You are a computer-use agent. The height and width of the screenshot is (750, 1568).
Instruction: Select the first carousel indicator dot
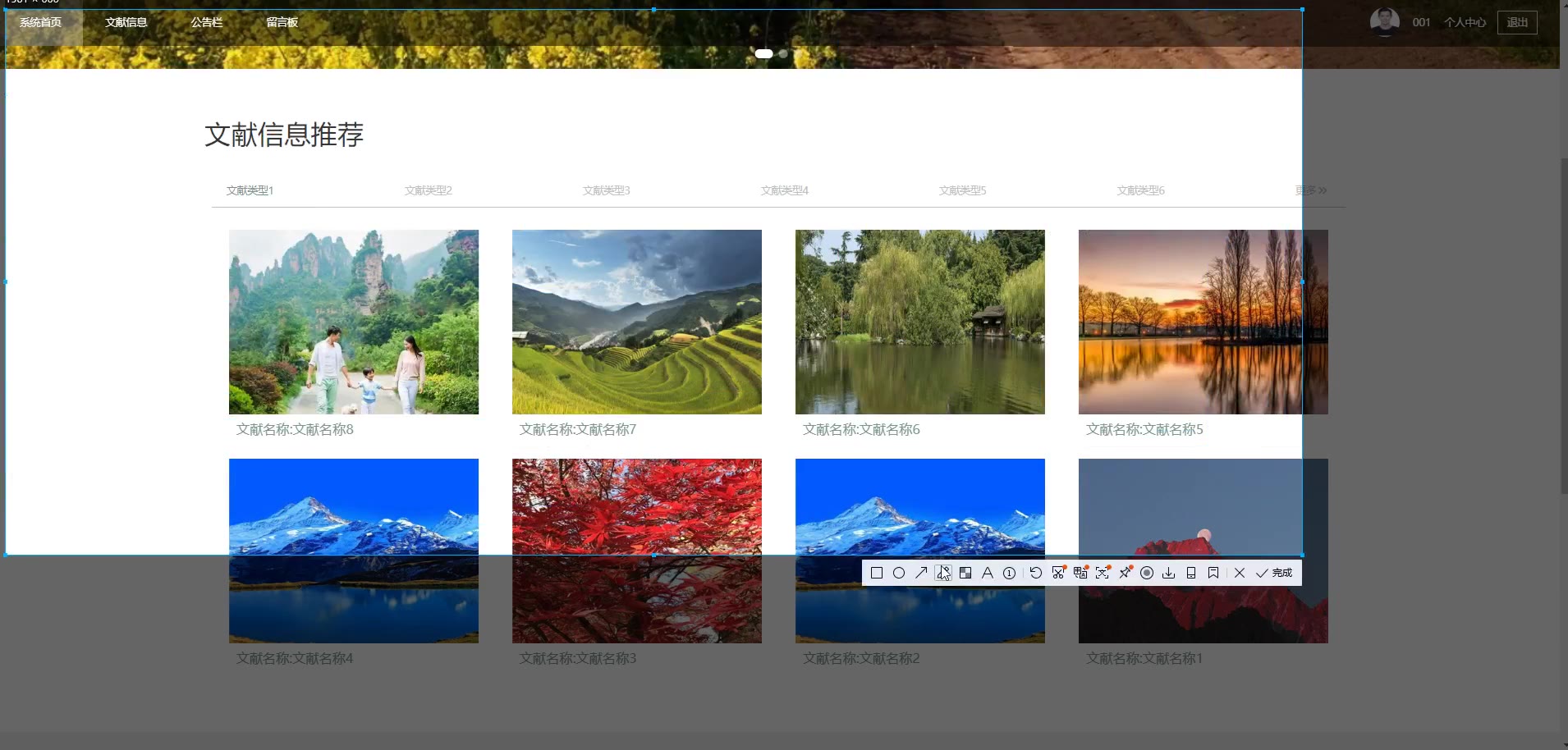point(764,53)
